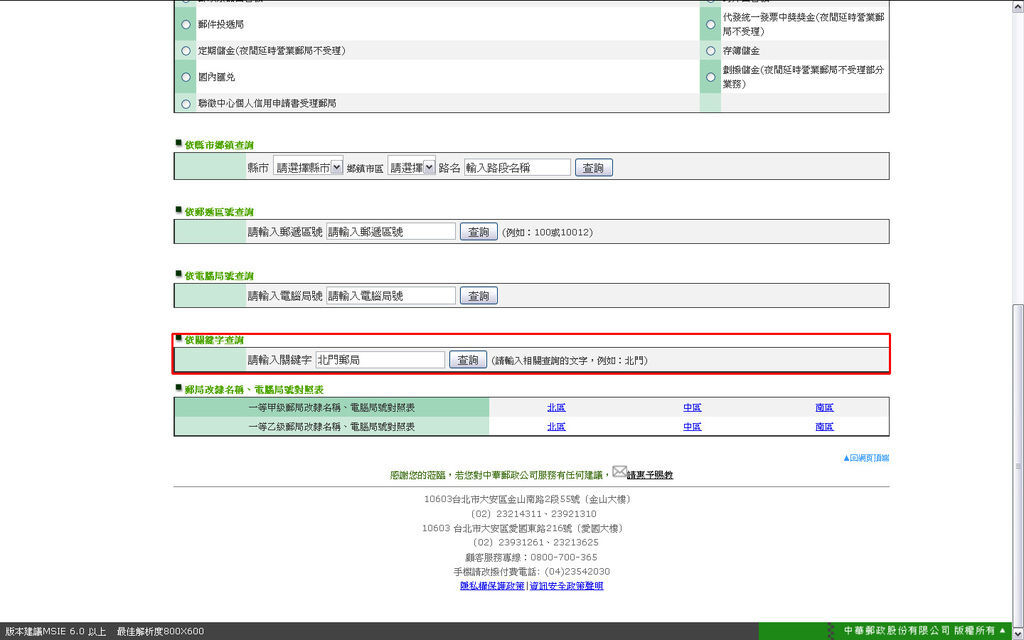Click 查詢 button for county/road search
The image size is (1024, 640).
[594, 168]
